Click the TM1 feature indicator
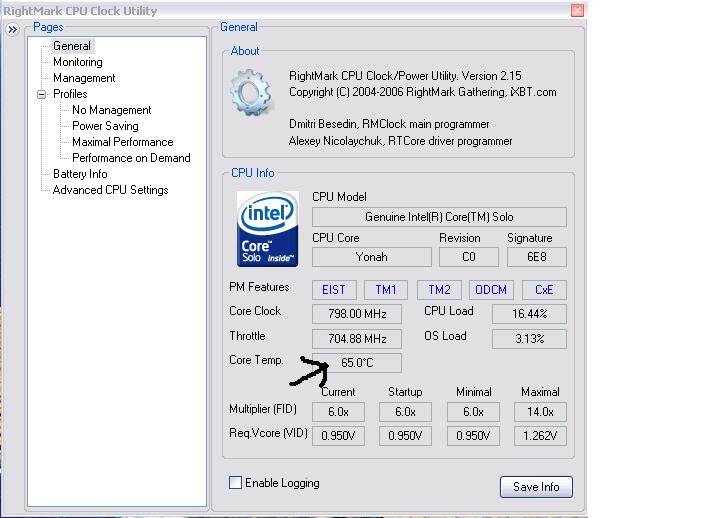The image size is (720, 518). pyautogui.click(x=386, y=290)
